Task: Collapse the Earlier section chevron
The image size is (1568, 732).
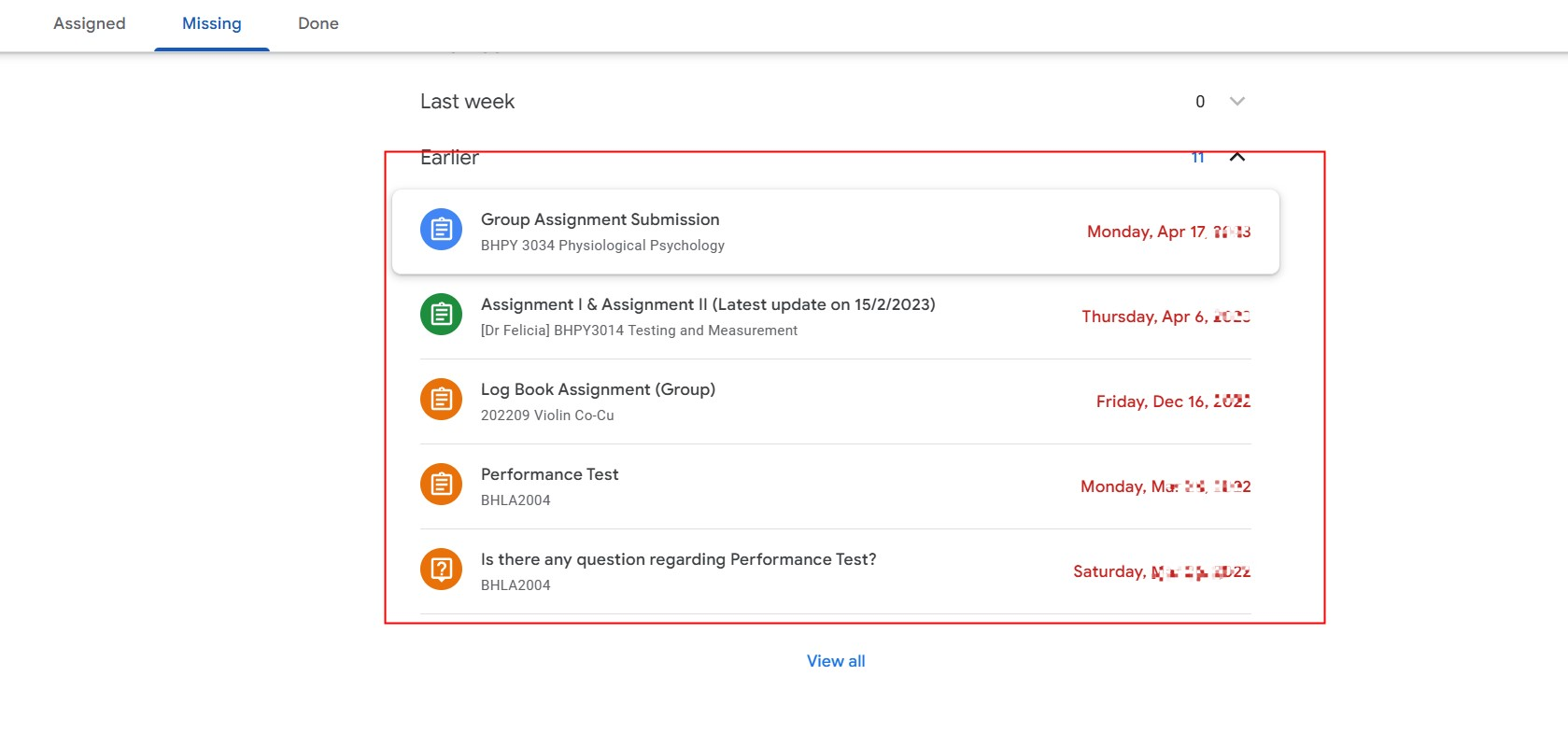Action: [1237, 157]
